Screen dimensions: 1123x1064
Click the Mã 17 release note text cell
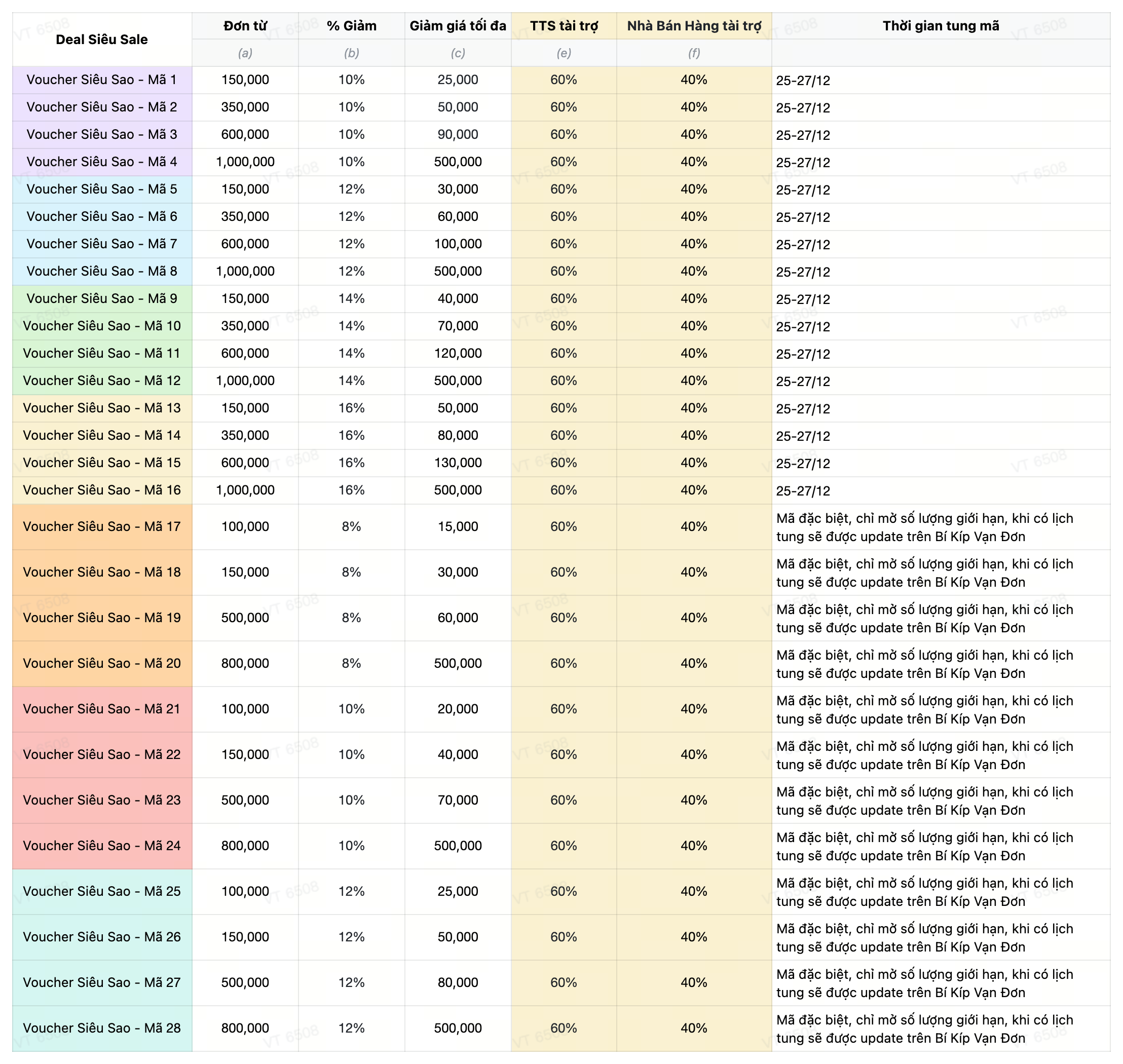924,527
